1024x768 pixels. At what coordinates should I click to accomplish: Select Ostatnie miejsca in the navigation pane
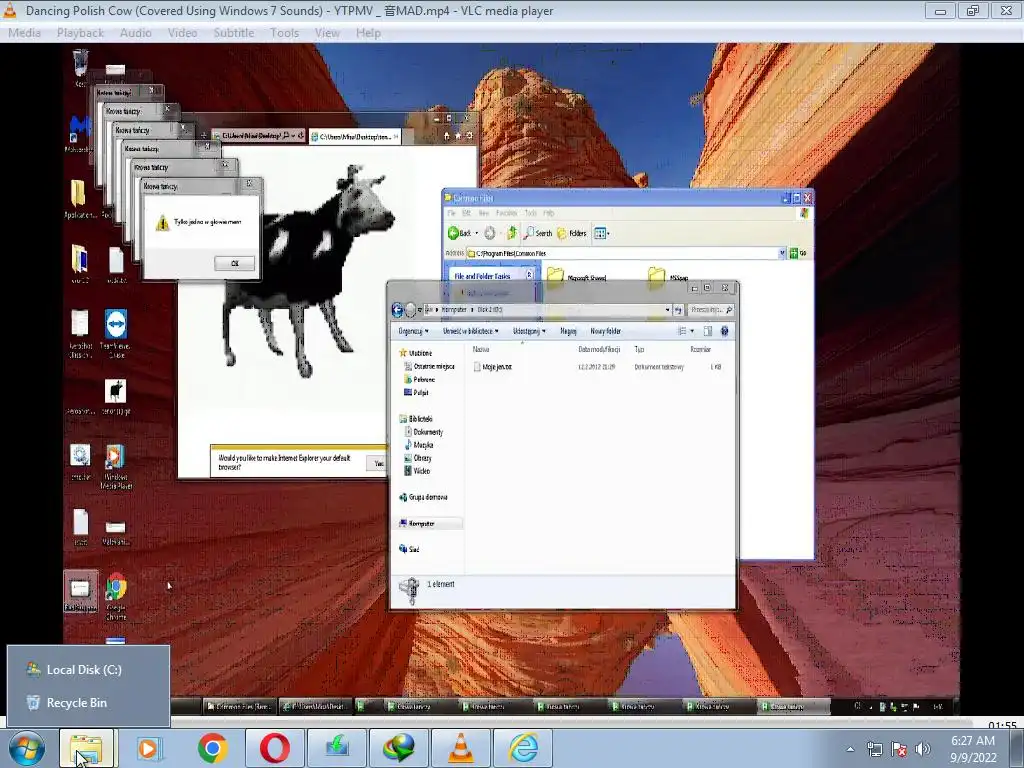429,366
